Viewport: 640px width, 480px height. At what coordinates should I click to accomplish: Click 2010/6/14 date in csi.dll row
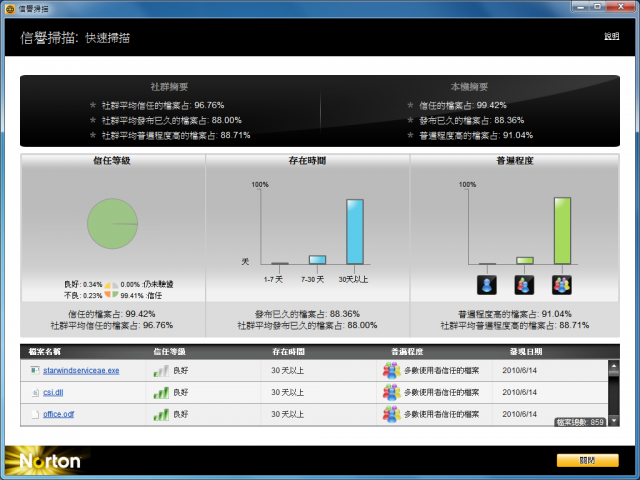point(519,392)
